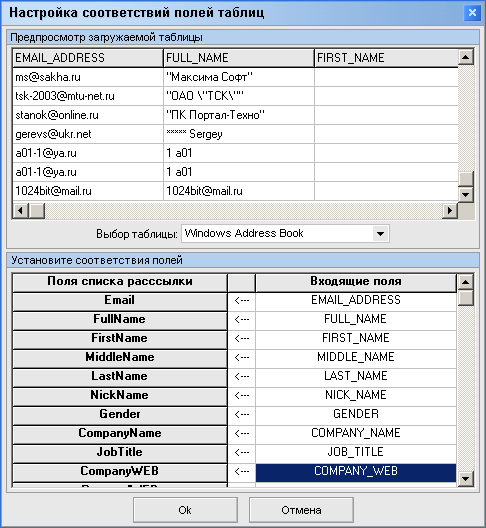
Task: Open the Windows Address Book table dropdown
Action: tap(380, 233)
